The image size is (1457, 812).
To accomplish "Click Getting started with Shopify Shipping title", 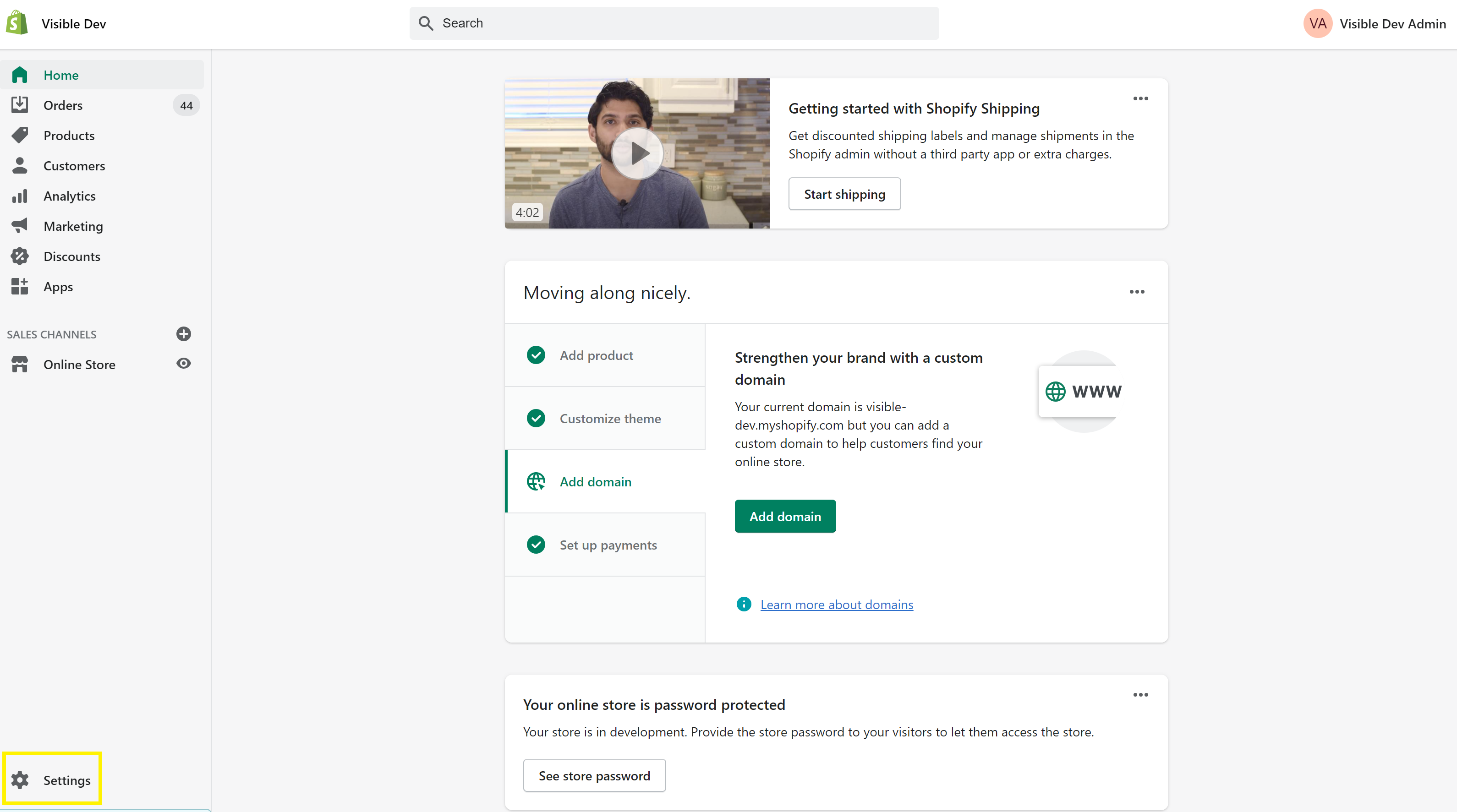I will (x=914, y=108).
